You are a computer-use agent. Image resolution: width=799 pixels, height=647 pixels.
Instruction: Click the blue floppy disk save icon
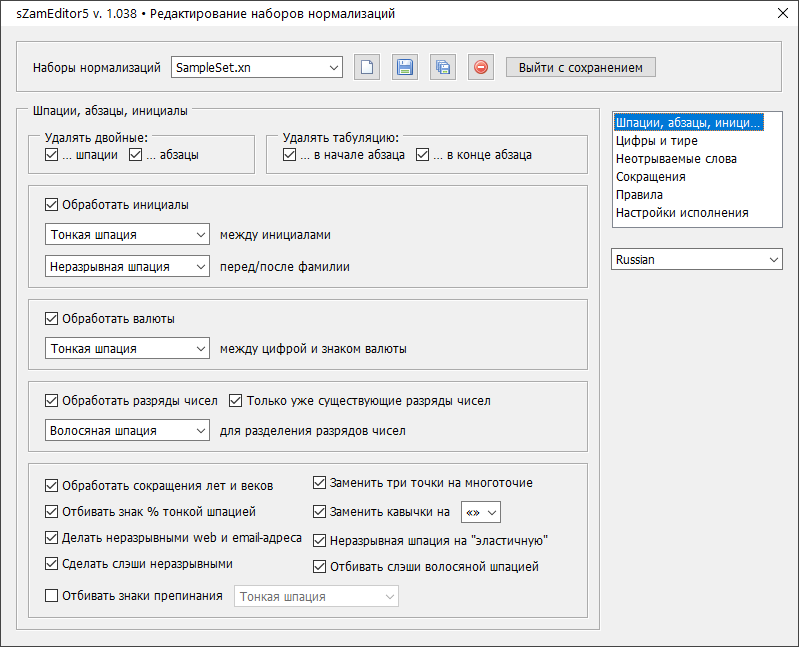point(405,68)
